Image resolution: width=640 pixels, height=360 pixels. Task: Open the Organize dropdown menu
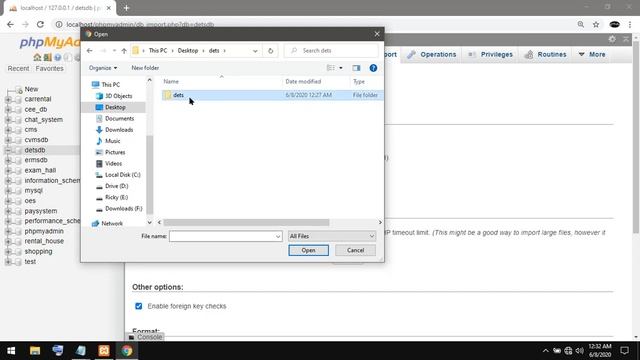coord(103,68)
